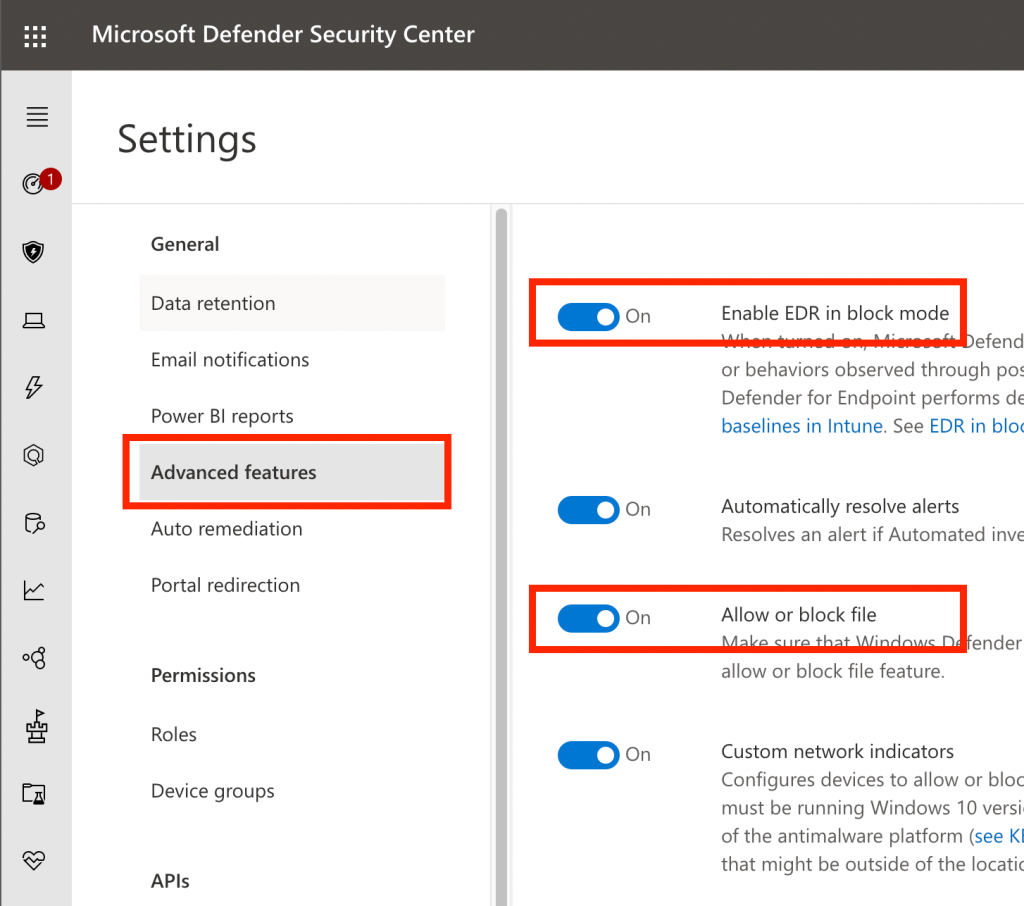Click the 'Settings' page heading
1024x906 pixels.
(x=187, y=139)
